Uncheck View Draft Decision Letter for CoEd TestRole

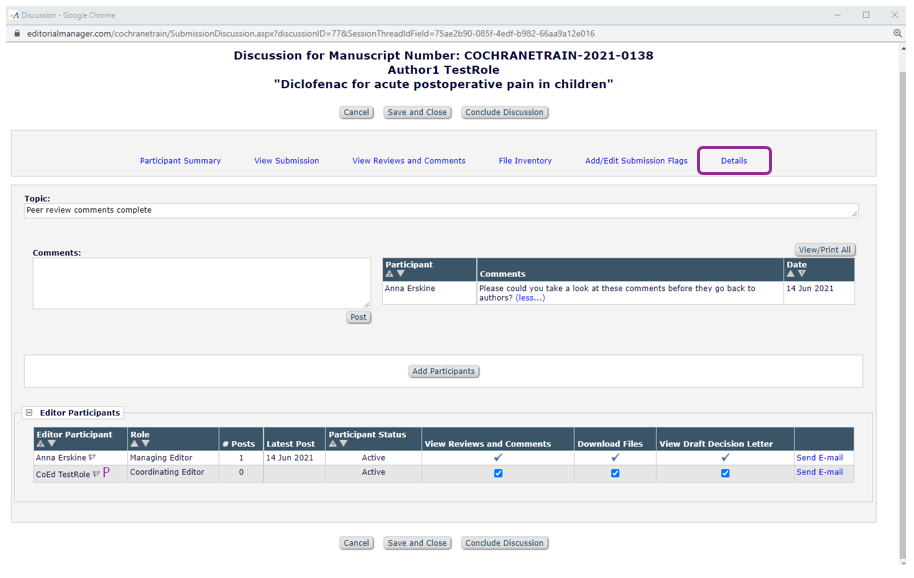coord(725,473)
